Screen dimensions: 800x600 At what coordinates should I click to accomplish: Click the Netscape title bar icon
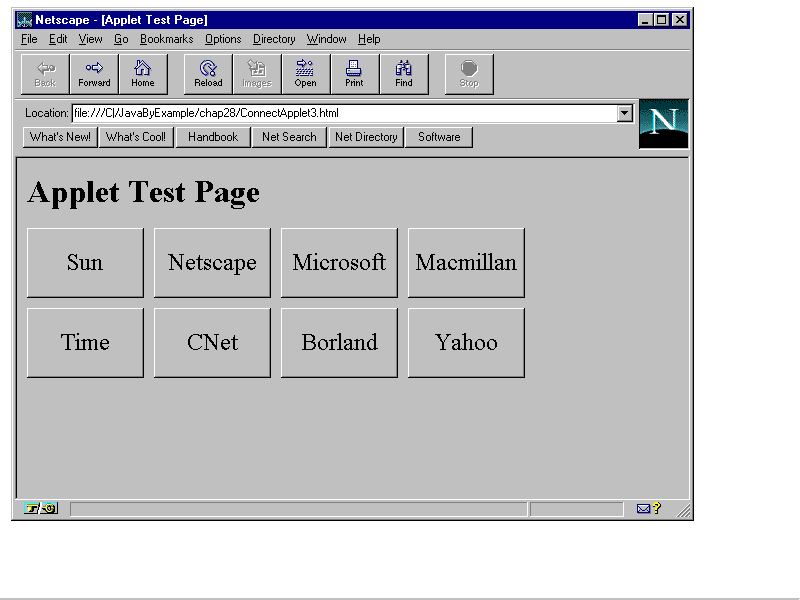coord(24,20)
